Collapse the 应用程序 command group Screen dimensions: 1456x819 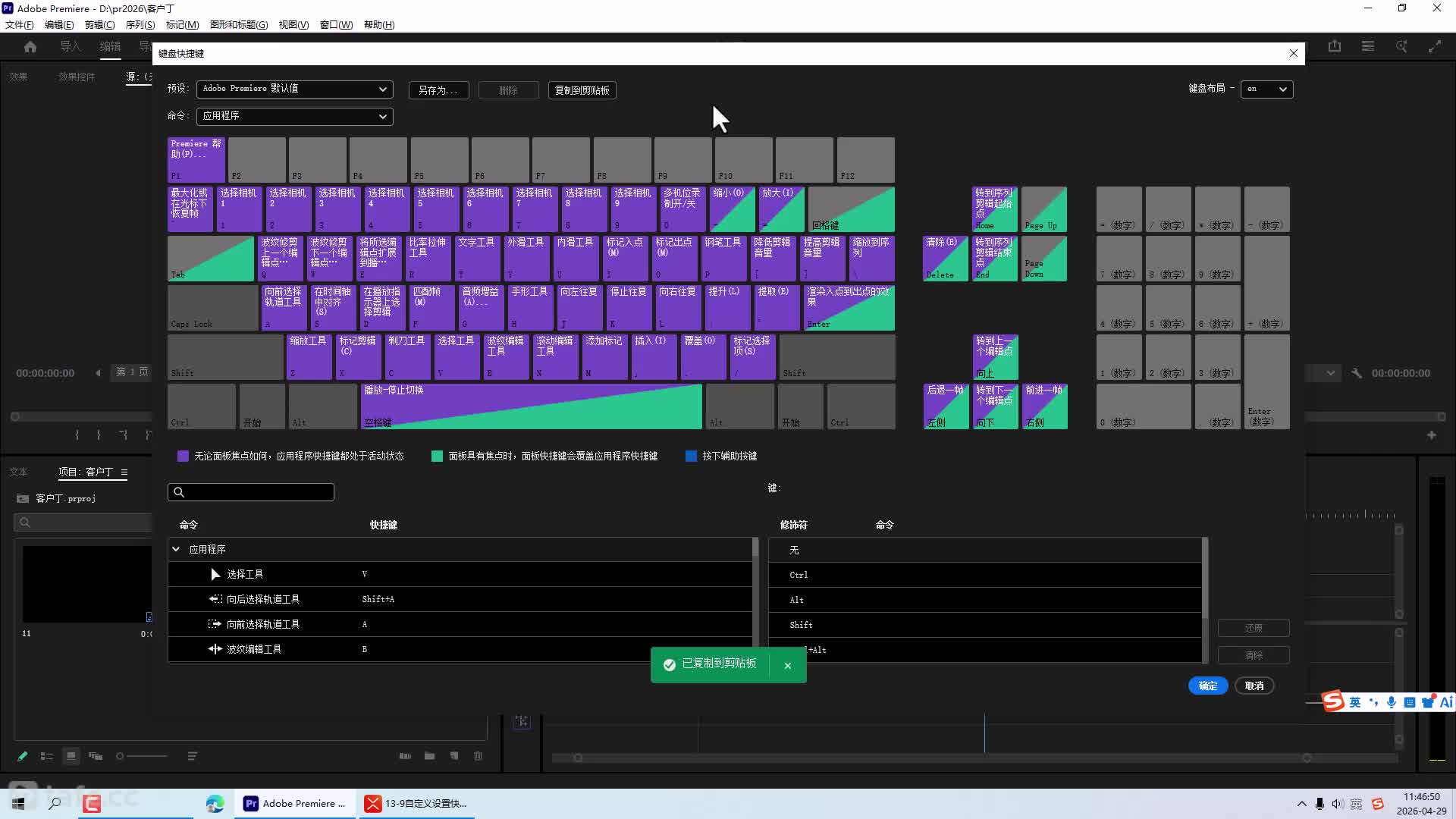click(176, 549)
